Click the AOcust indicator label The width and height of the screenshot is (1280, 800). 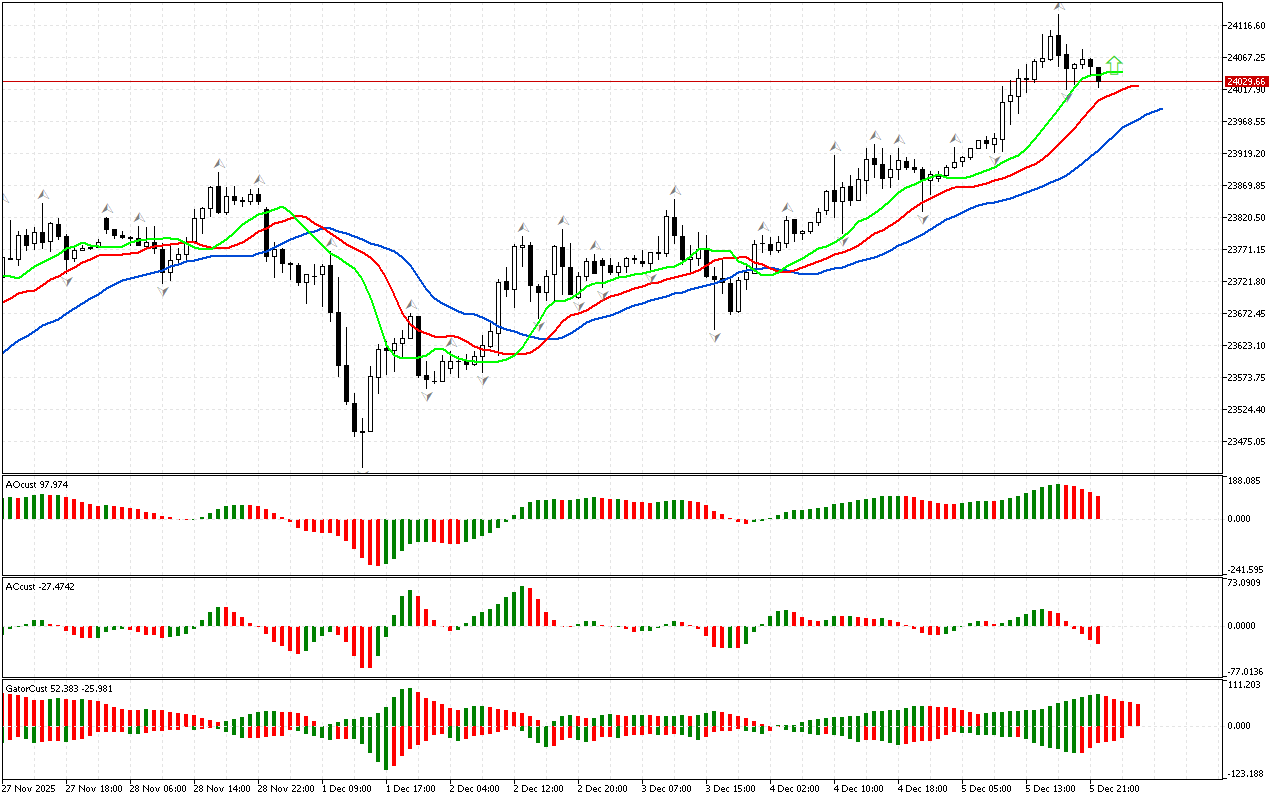click(36, 485)
